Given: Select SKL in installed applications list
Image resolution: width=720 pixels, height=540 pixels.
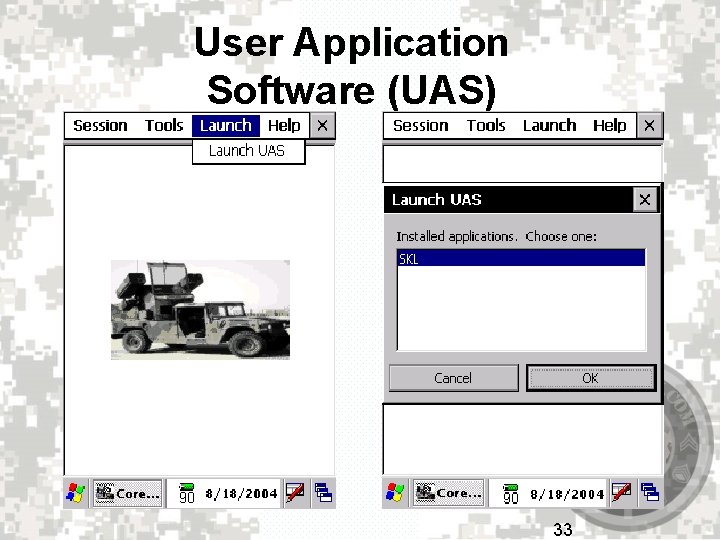Looking at the screenshot, I should (521, 259).
